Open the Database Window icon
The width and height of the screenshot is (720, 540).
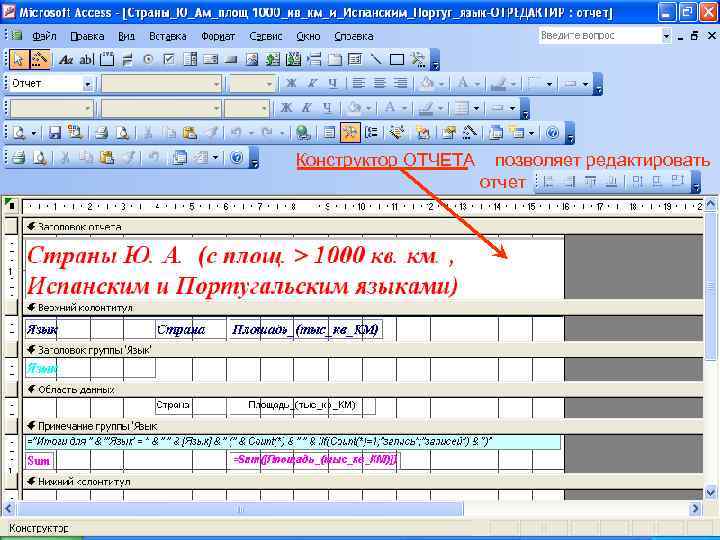(x=496, y=133)
